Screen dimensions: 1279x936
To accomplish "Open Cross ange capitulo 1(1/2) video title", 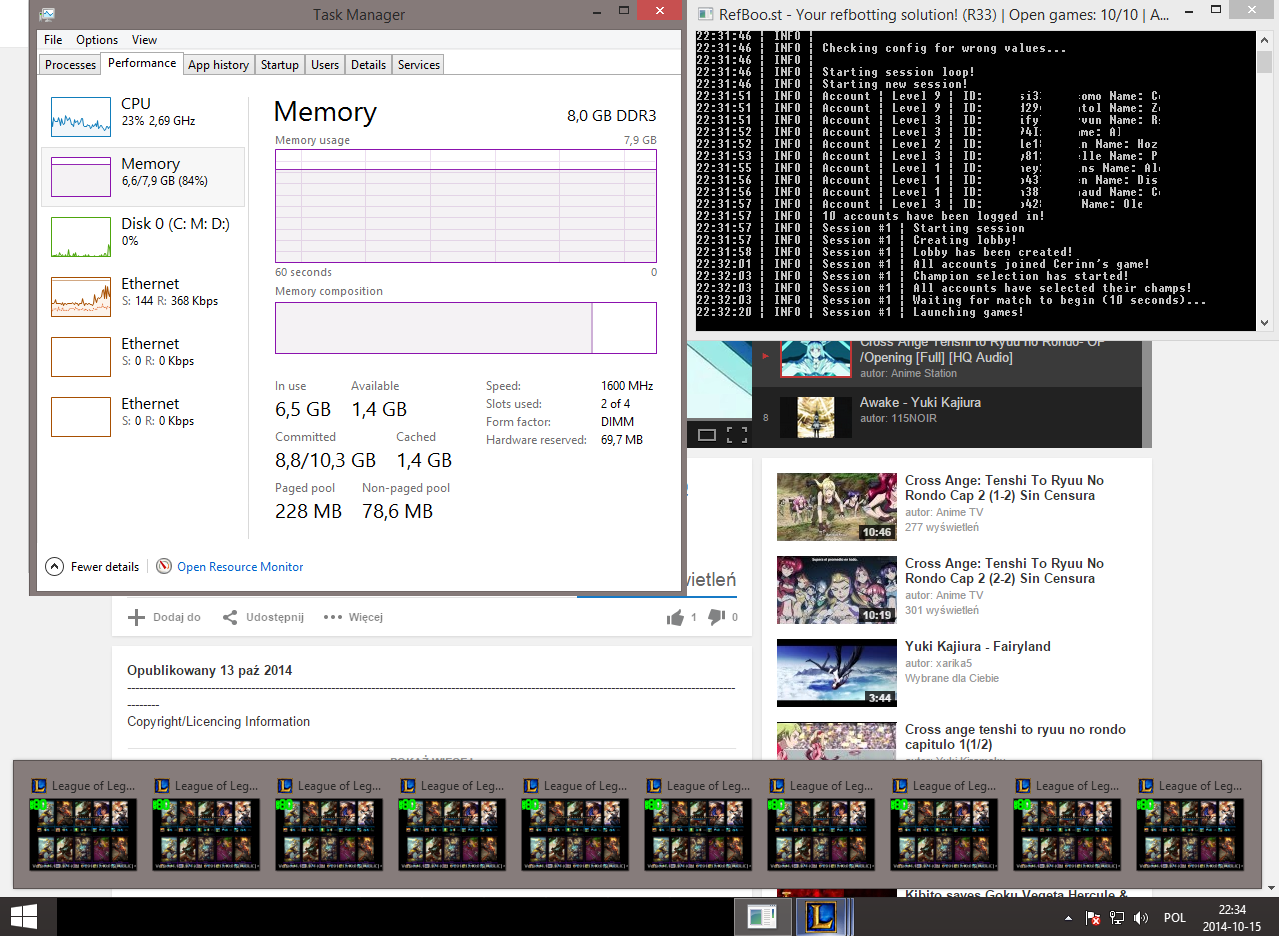I will (1015, 737).
